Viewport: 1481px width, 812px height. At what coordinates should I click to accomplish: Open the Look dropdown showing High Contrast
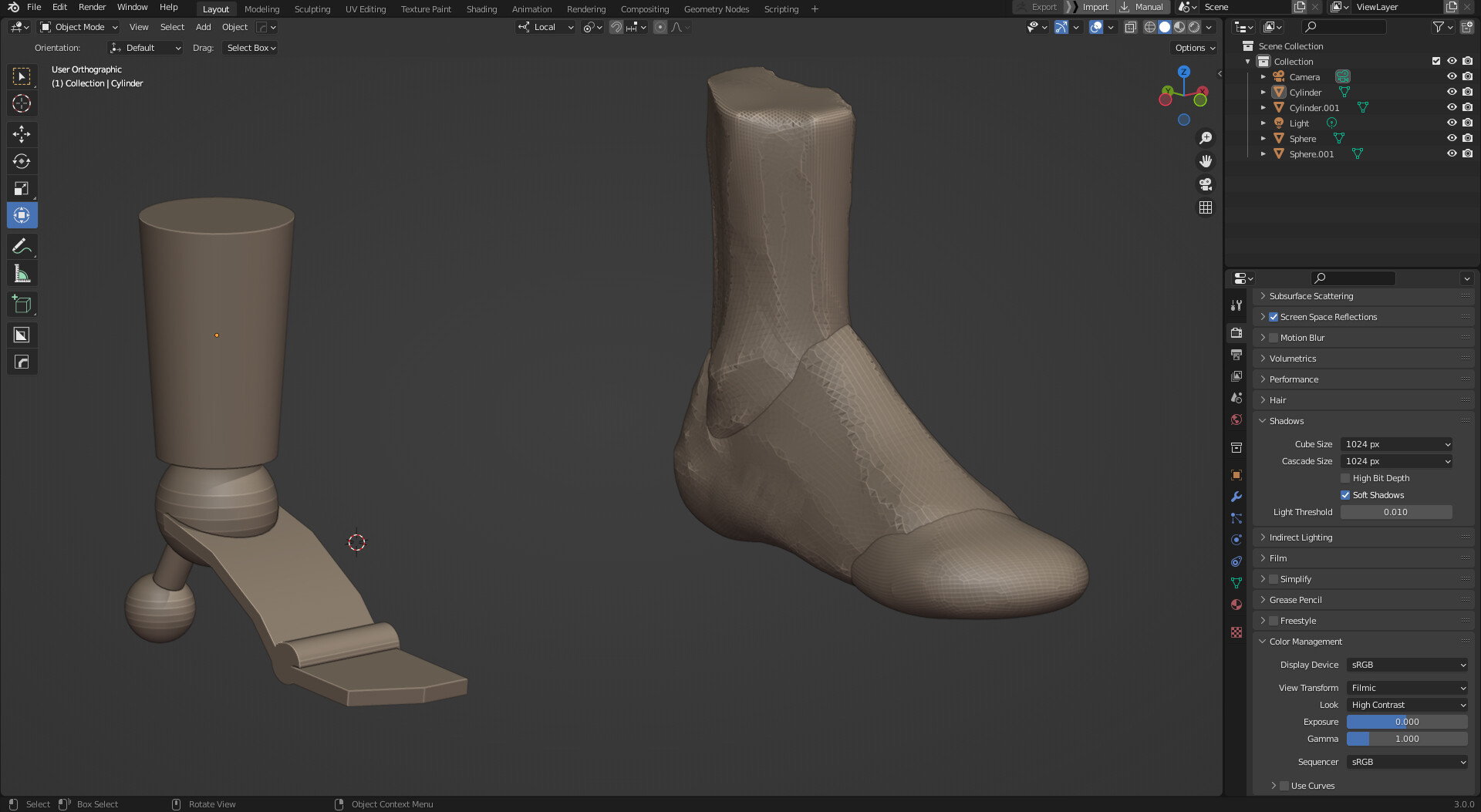(x=1407, y=704)
